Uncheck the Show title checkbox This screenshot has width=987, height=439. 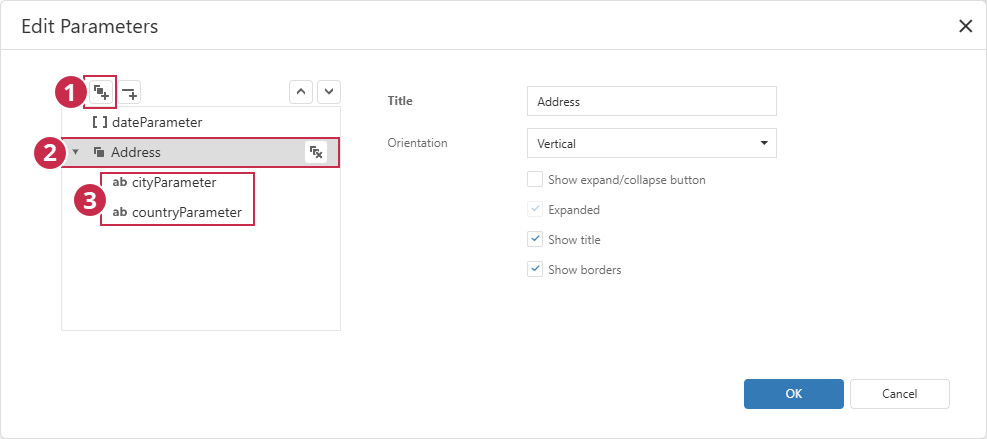click(x=535, y=239)
